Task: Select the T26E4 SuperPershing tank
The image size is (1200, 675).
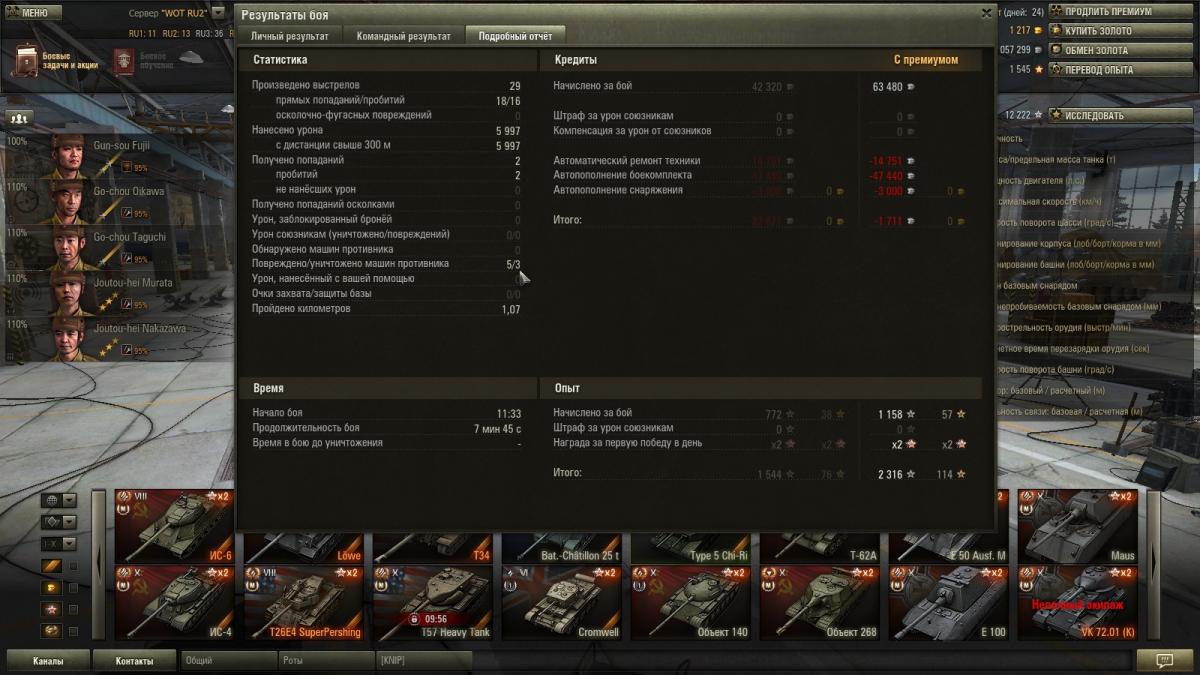Action: pos(303,603)
